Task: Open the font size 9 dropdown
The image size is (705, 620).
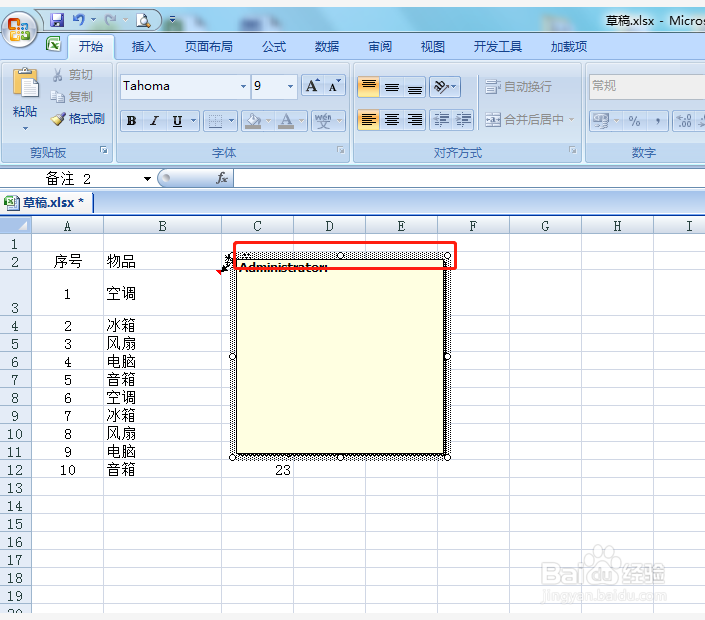Action: [290, 86]
